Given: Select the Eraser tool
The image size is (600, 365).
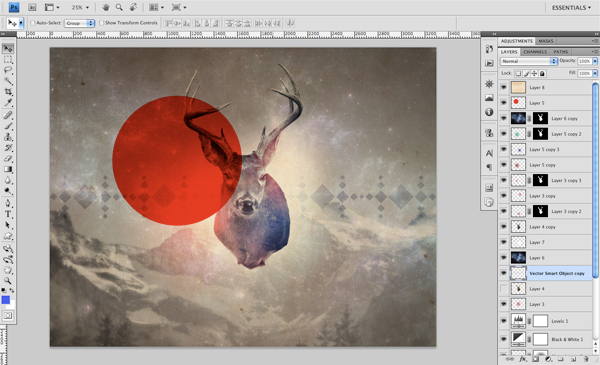Looking at the screenshot, I should 8,158.
